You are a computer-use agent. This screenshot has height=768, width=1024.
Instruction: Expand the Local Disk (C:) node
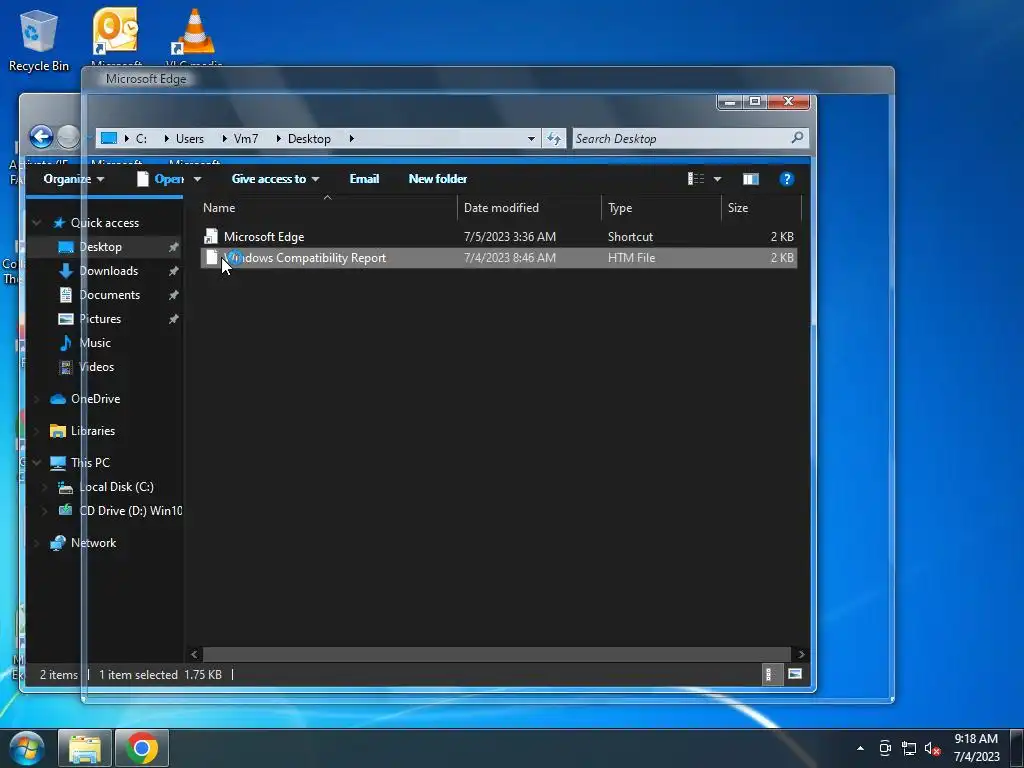(44, 487)
